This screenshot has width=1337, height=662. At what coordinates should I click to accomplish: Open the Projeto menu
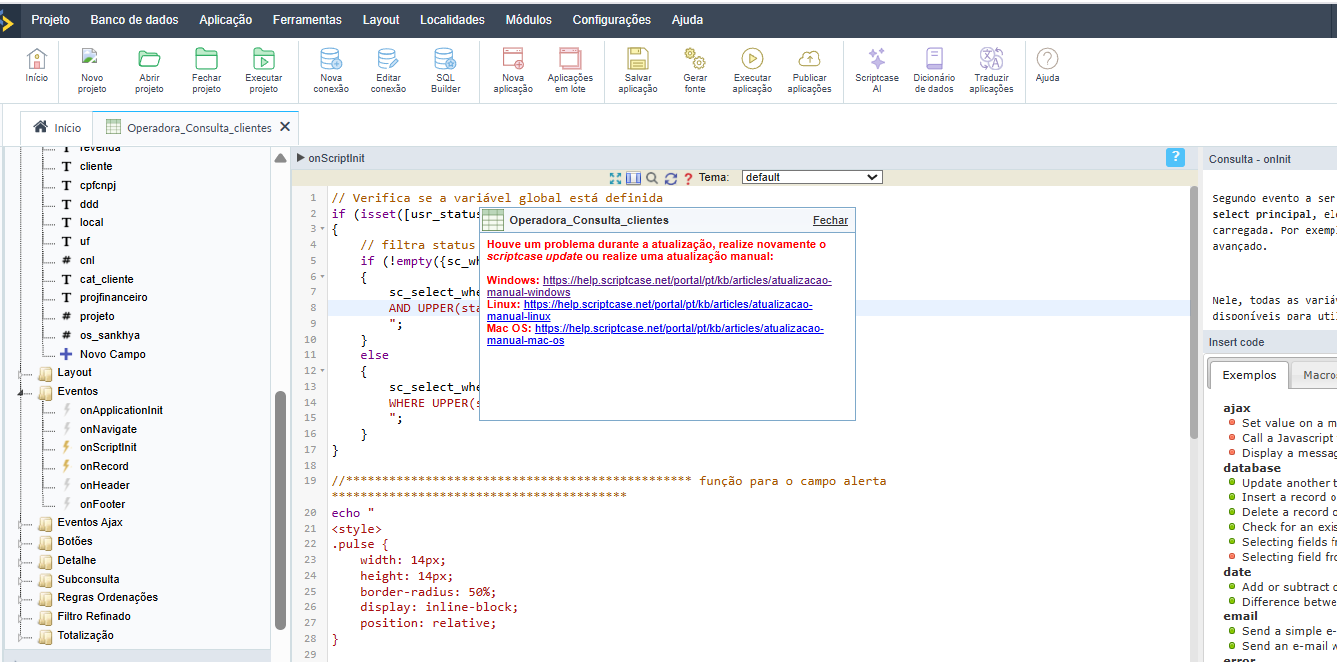pos(50,19)
